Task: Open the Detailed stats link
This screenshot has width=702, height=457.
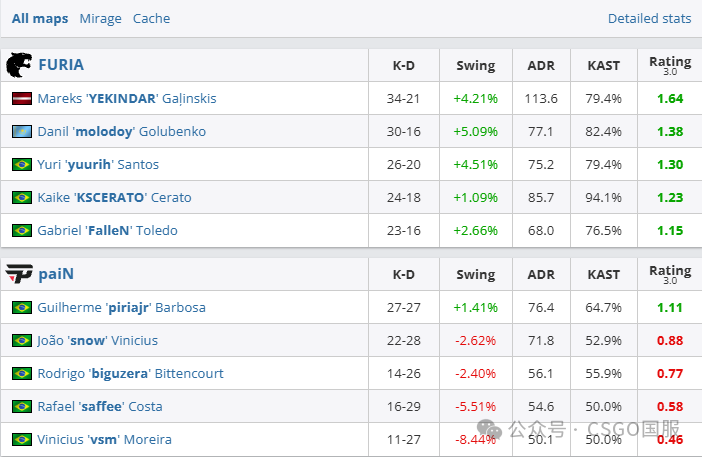Action: coord(650,19)
